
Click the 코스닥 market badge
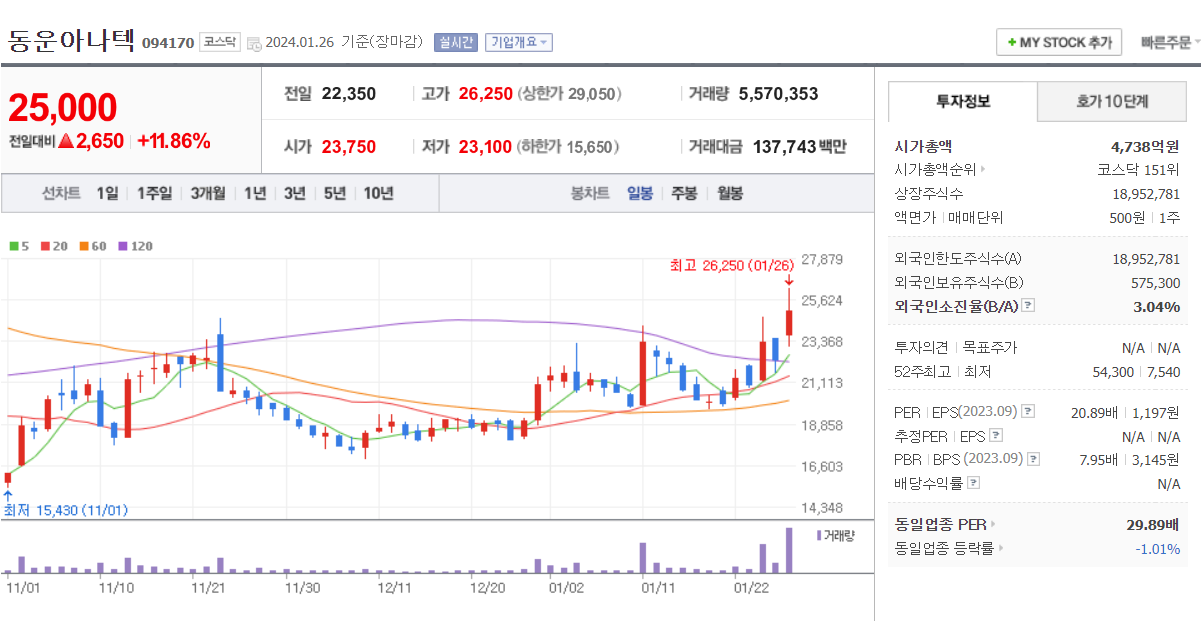pyautogui.click(x=219, y=42)
